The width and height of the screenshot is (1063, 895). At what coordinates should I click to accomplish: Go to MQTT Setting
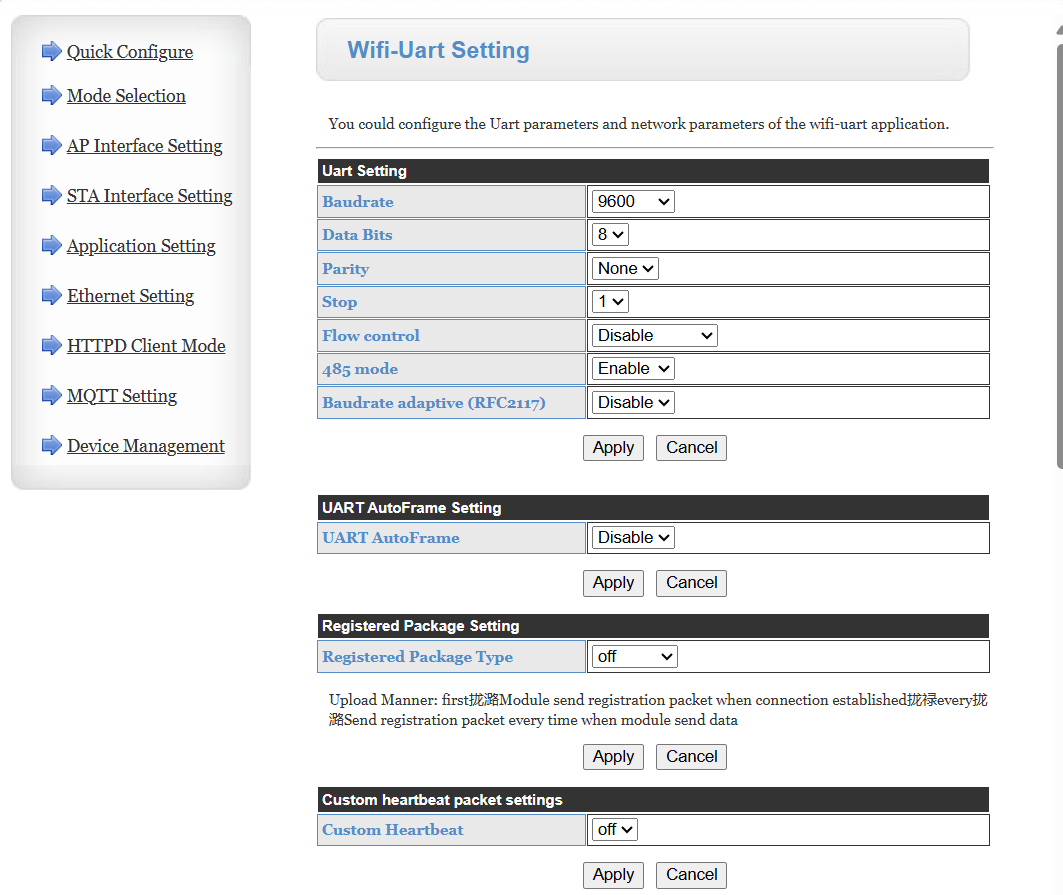tap(121, 396)
